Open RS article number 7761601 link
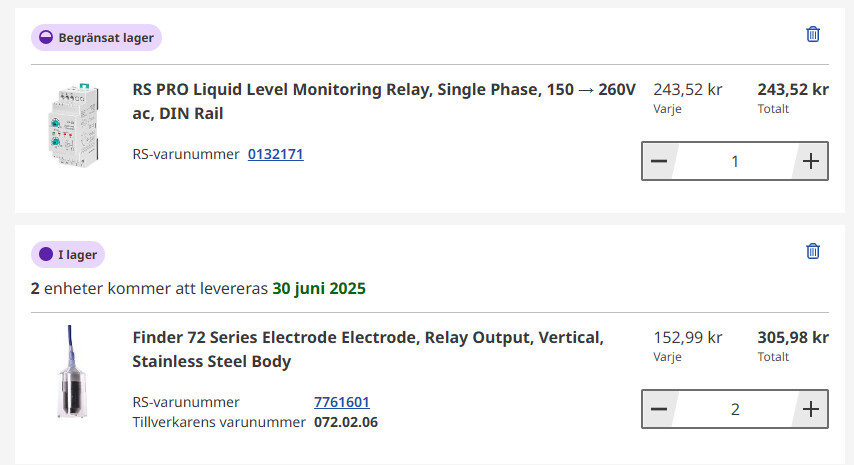This screenshot has height=465, width=854. tap(342, 402)
